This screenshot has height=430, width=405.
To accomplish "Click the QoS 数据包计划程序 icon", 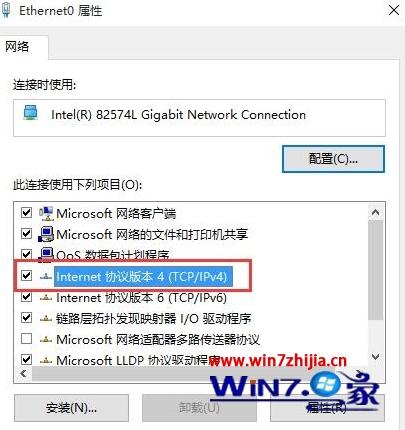I will tap(46, 254).
